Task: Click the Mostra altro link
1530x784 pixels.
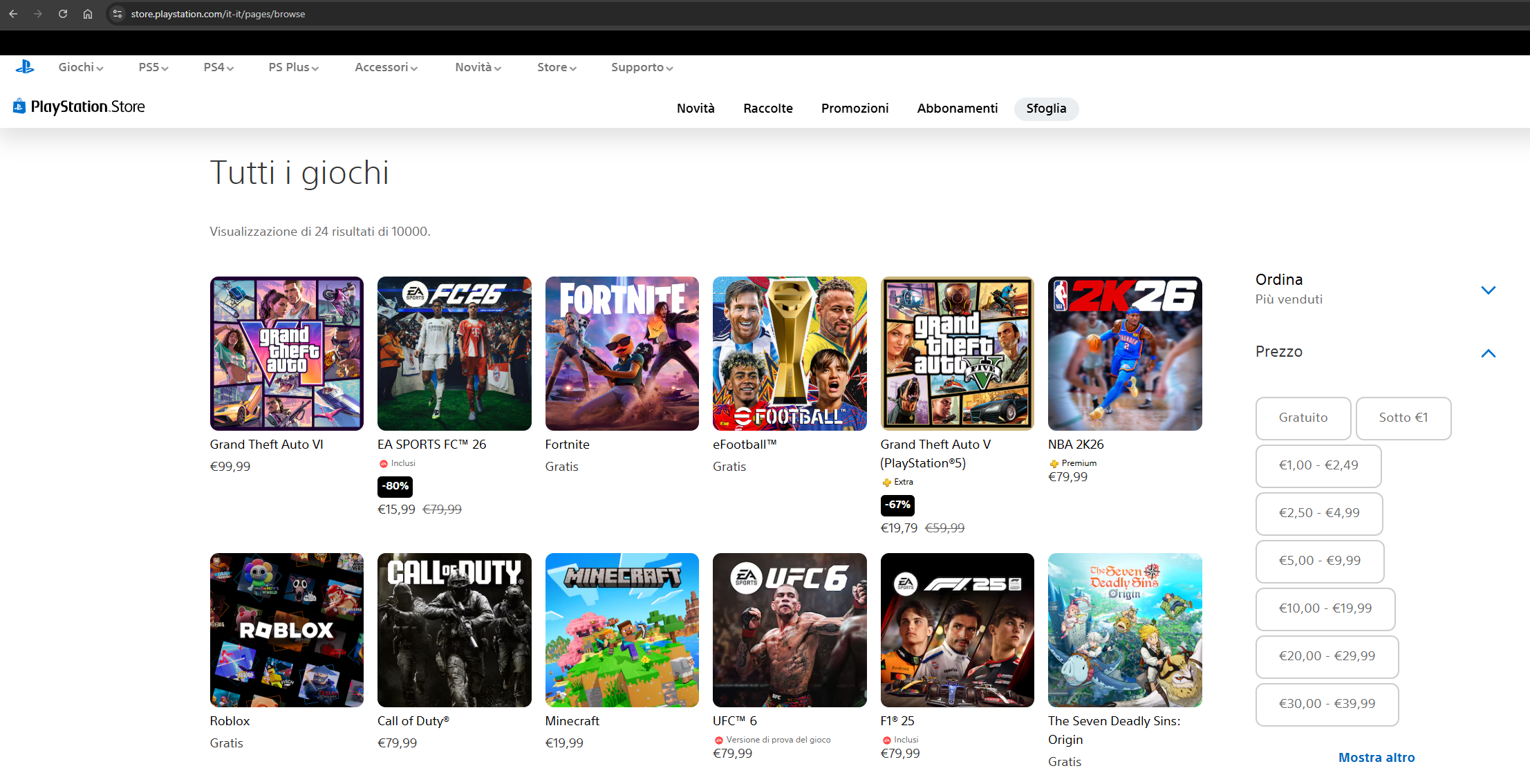Action: coord(1377,757)
